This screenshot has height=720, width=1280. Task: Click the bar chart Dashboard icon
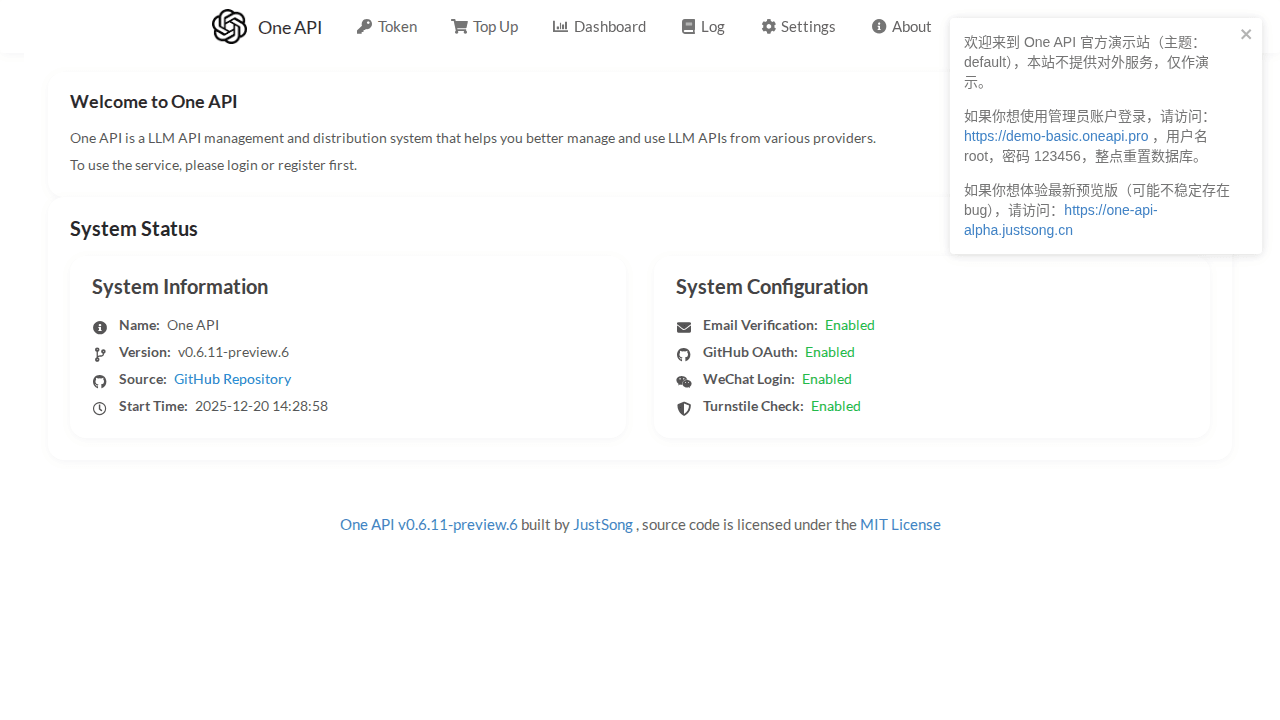(560, 27)
